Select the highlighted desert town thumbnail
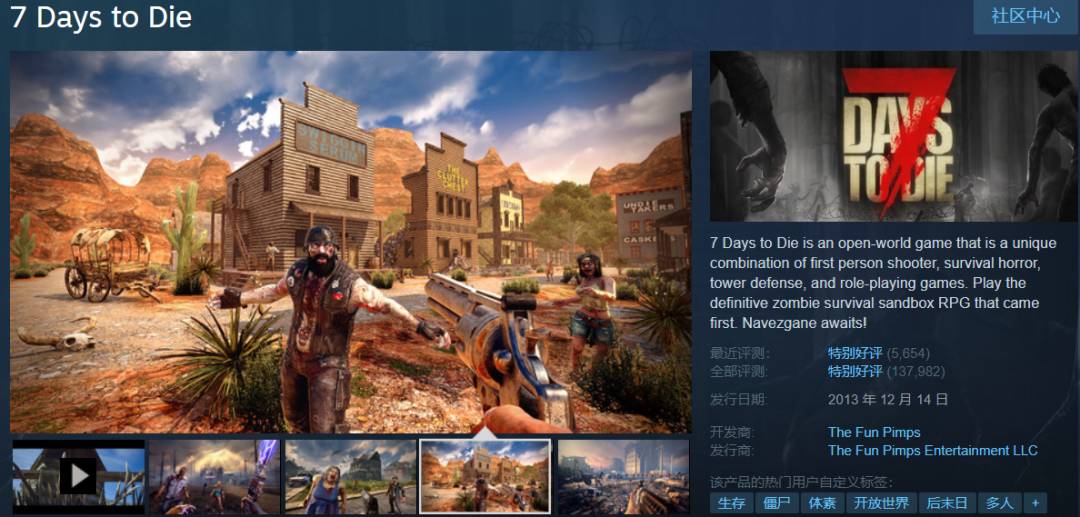 tap(486, 477)
